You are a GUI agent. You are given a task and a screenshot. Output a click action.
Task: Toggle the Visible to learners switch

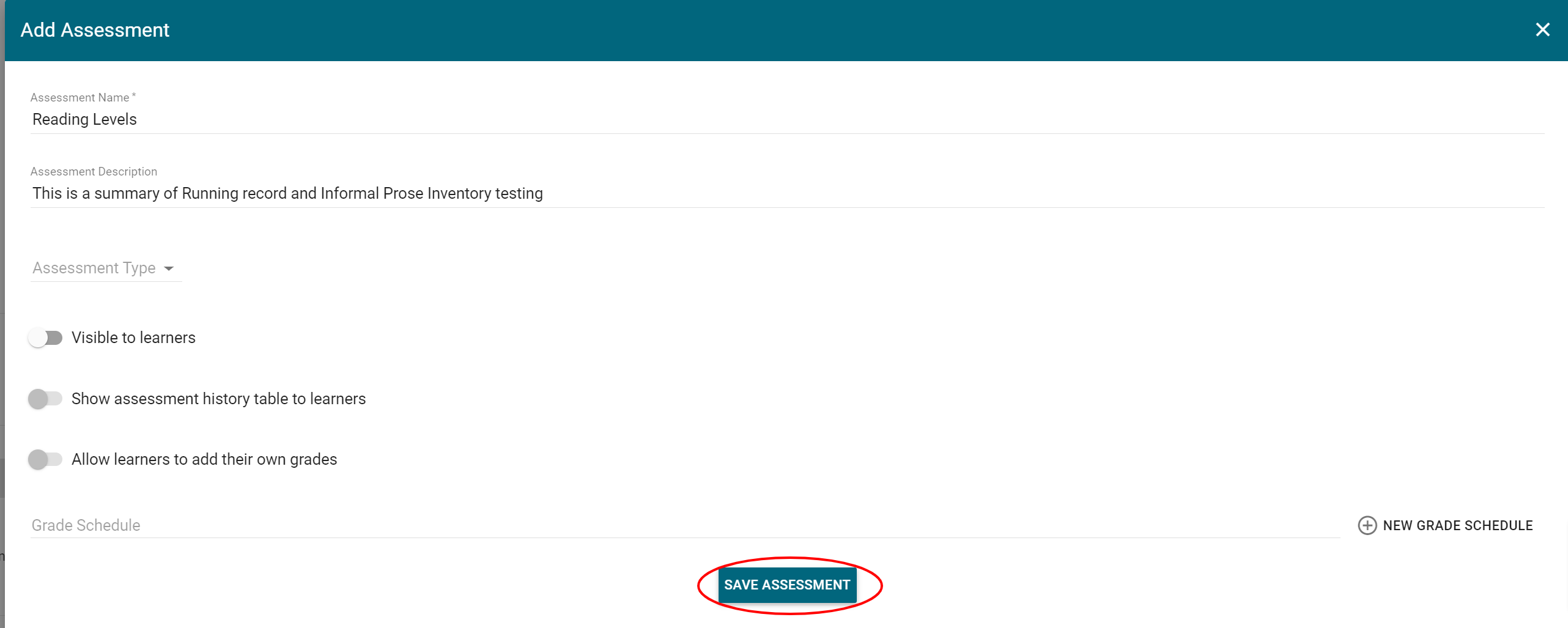[45, 338]
